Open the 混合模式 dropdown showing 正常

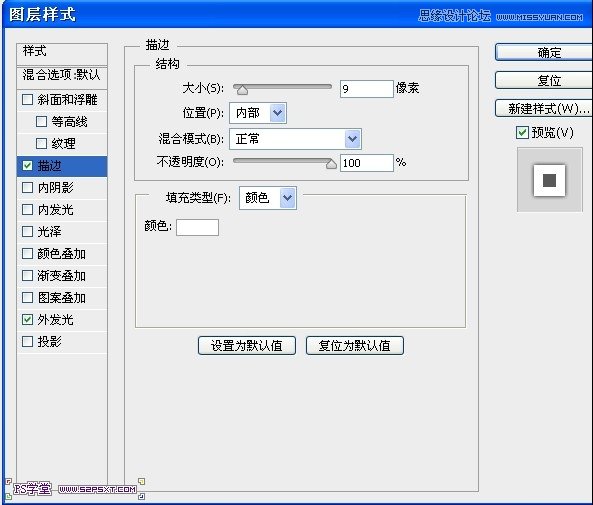295,139
